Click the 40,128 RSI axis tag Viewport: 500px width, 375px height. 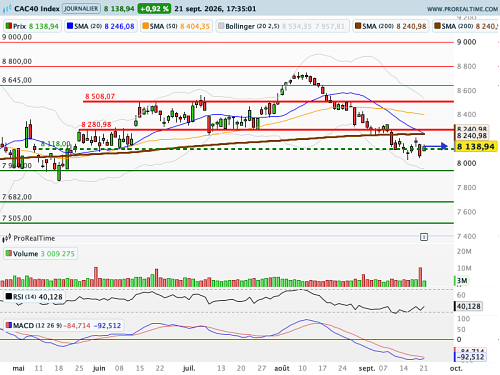point(468,306)
